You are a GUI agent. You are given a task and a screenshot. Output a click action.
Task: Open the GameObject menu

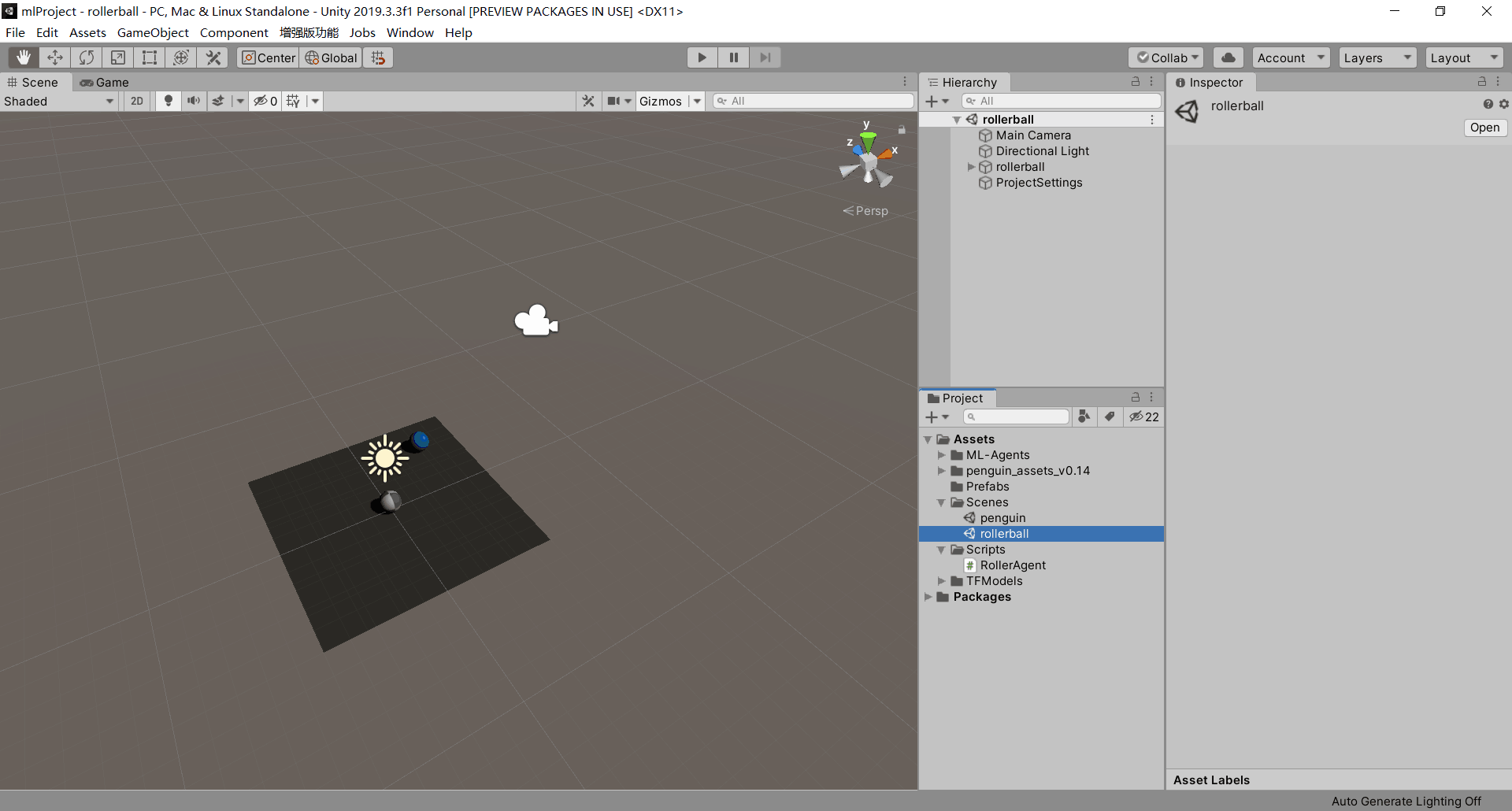153,32
